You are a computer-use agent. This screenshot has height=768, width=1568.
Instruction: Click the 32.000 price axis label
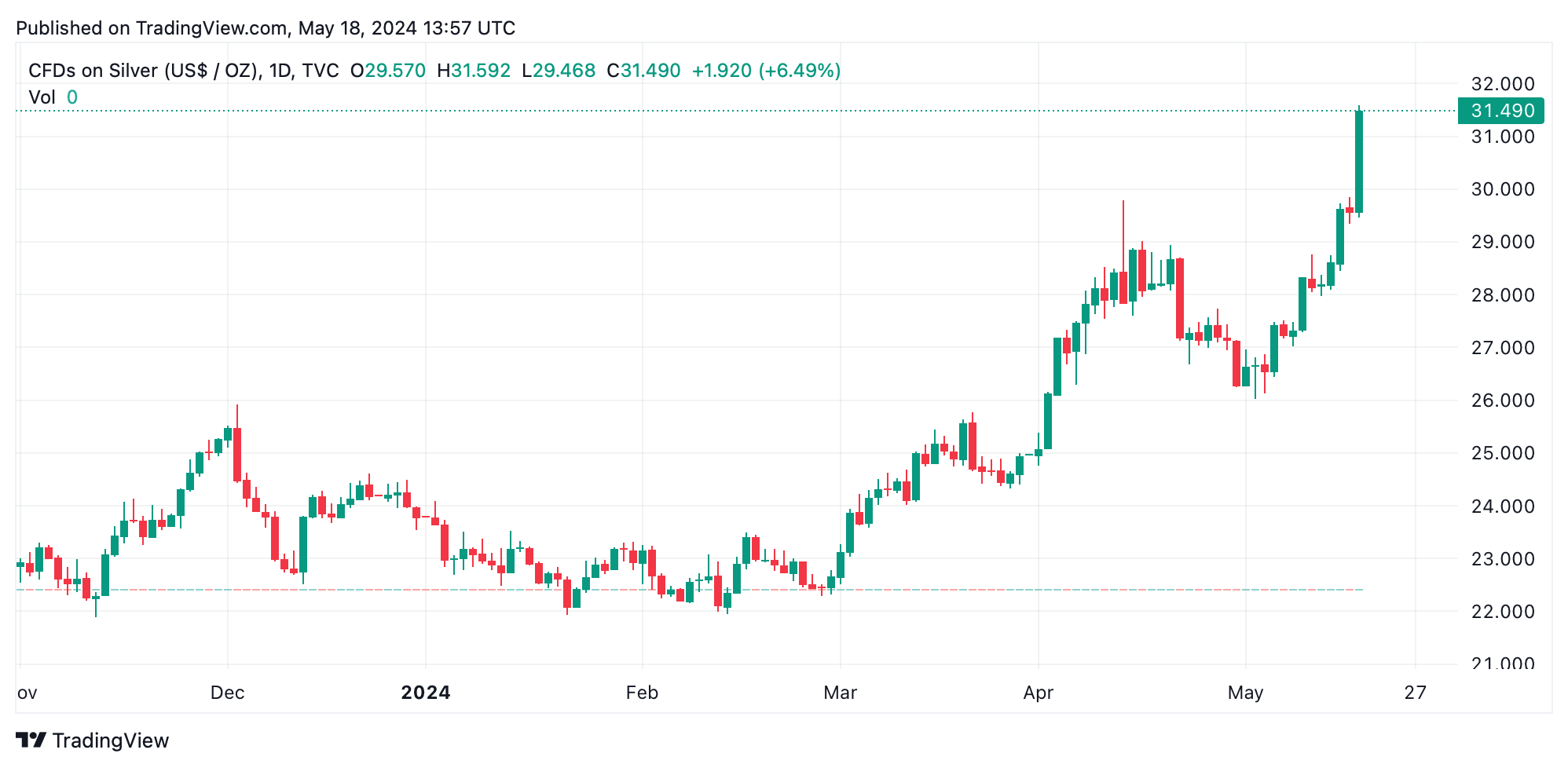click(1502, 84)
